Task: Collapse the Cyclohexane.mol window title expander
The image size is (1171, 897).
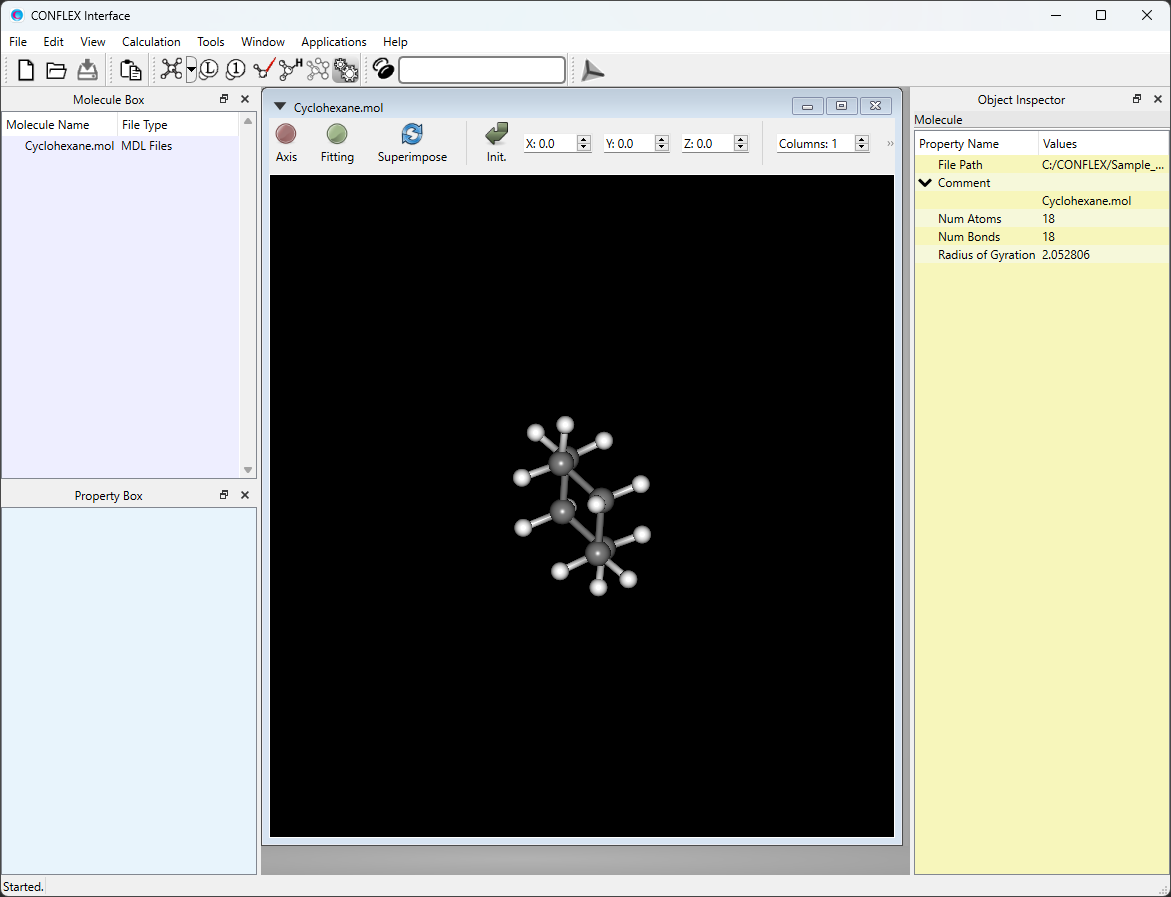Action: click(x=279, y=107)
